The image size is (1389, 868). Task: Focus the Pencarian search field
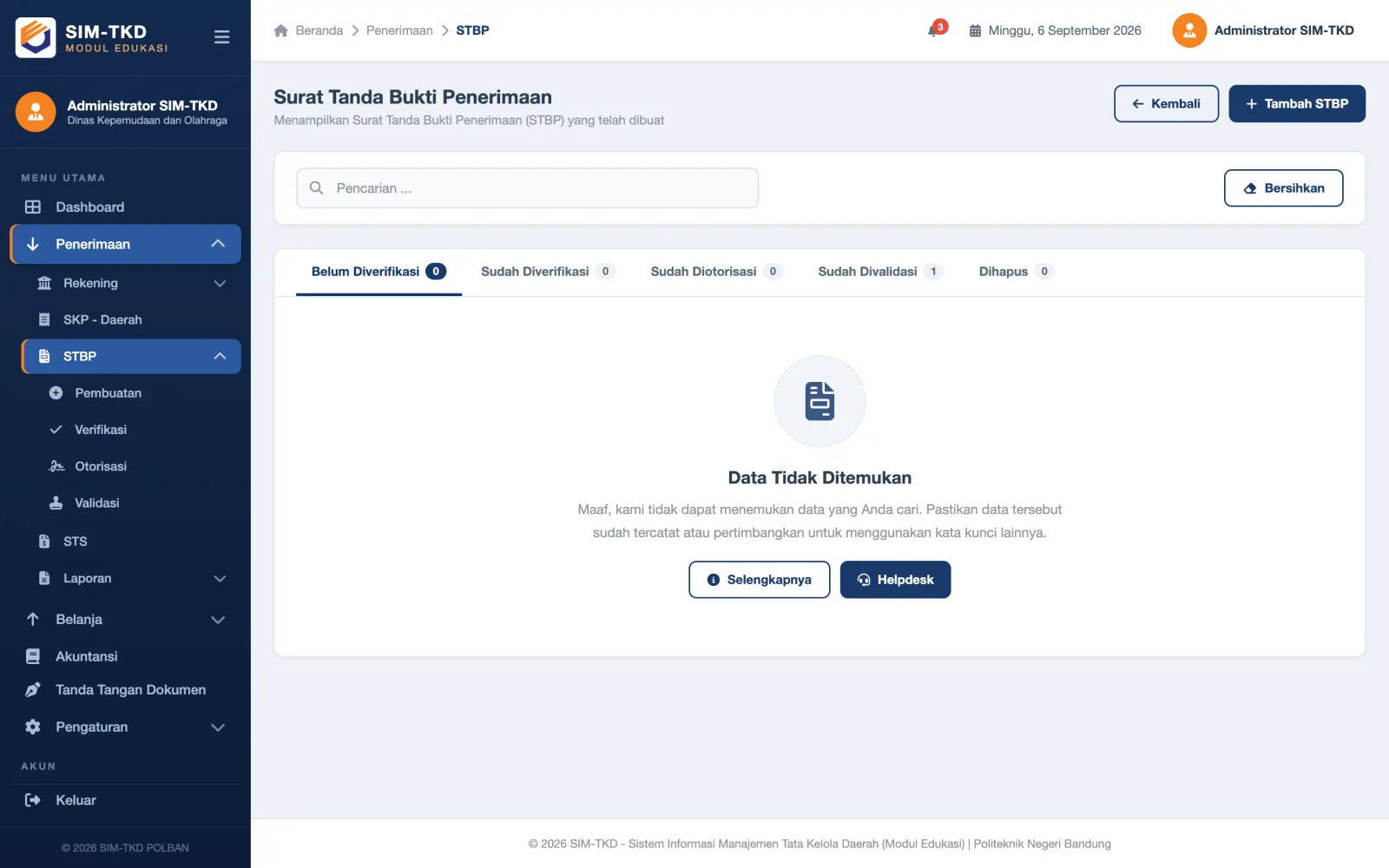528,188
